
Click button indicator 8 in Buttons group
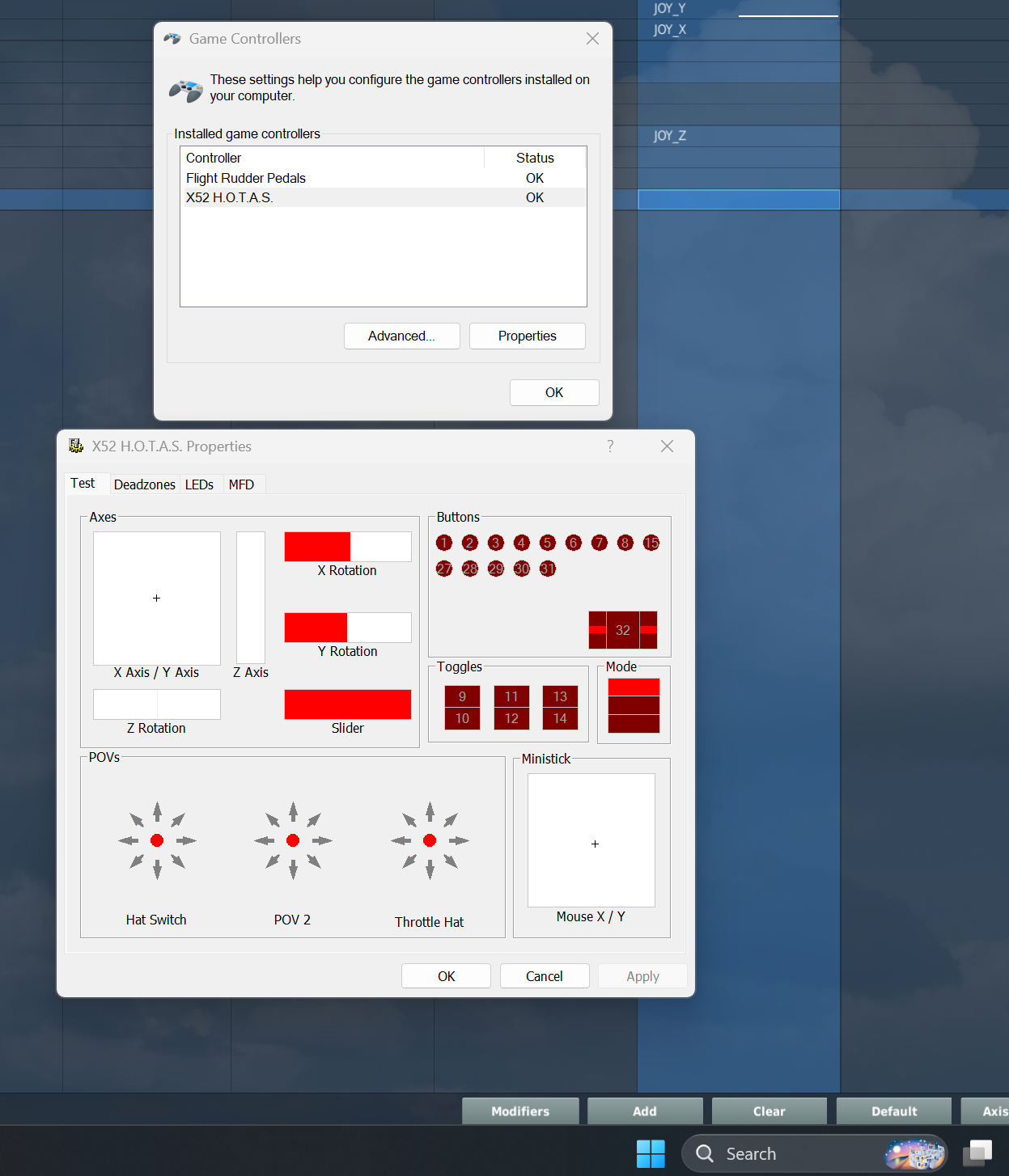pos(625,543)
